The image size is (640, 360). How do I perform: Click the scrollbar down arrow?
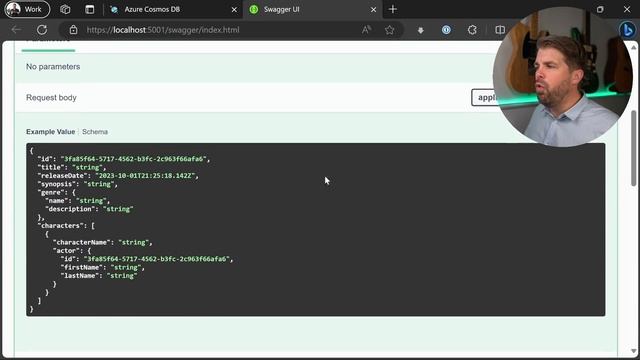[633, 351]
